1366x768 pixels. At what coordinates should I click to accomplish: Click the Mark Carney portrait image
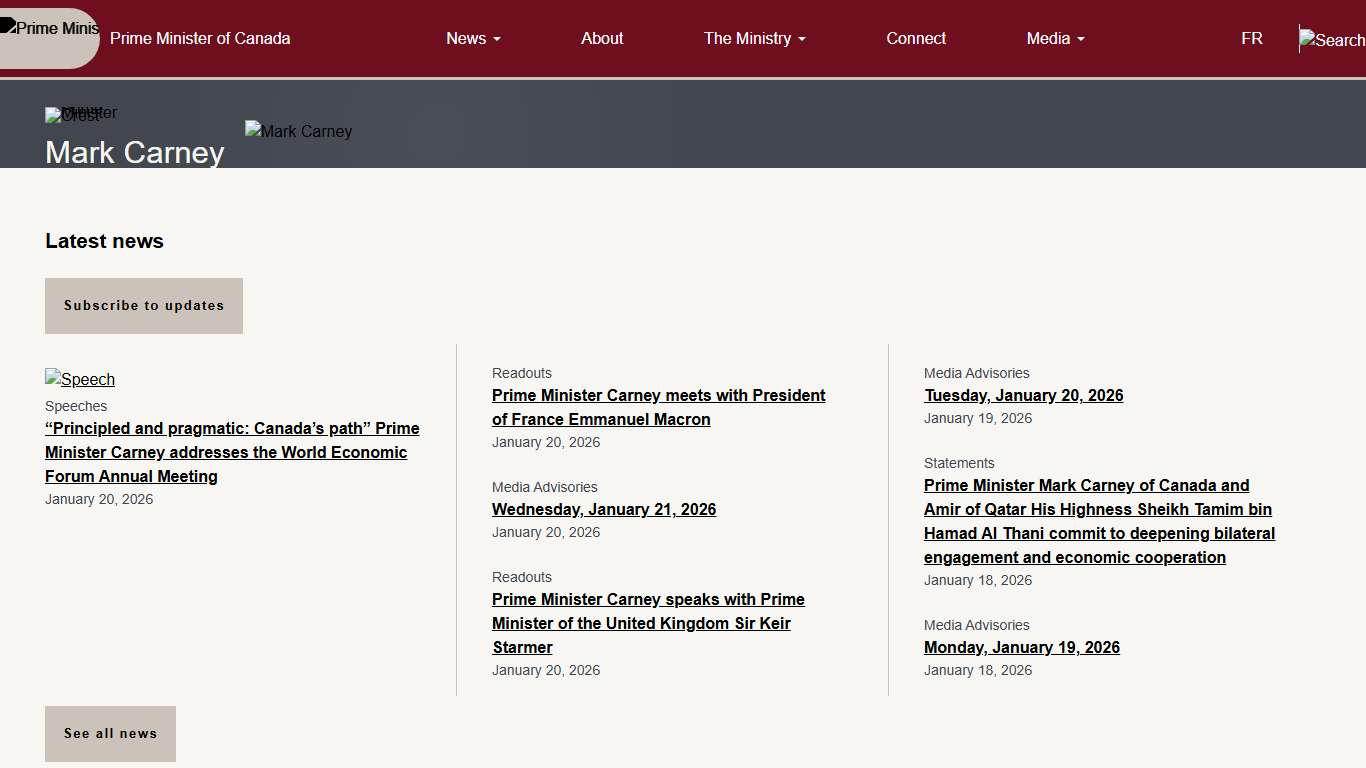click(x=298, y=131)
